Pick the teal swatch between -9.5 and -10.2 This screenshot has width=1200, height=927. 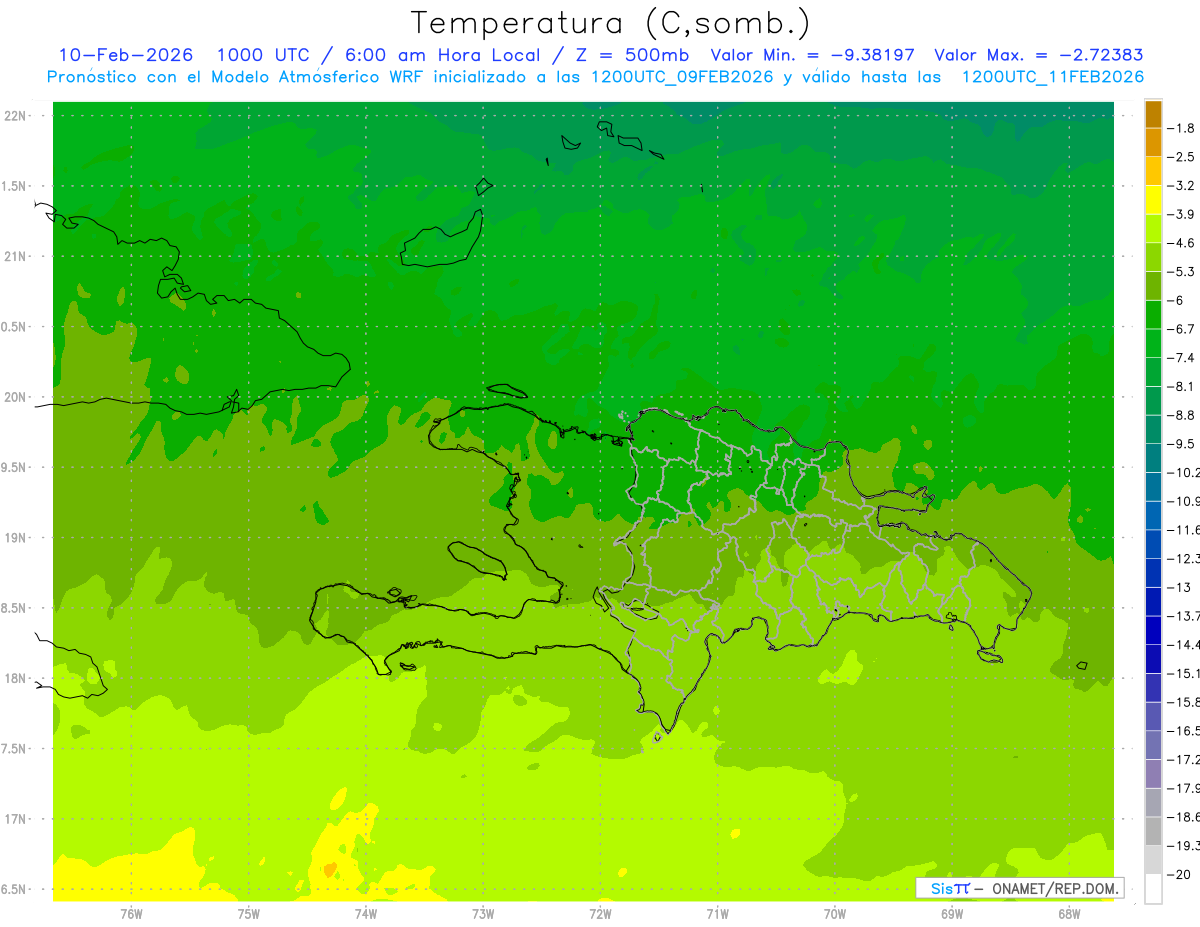1153,458
